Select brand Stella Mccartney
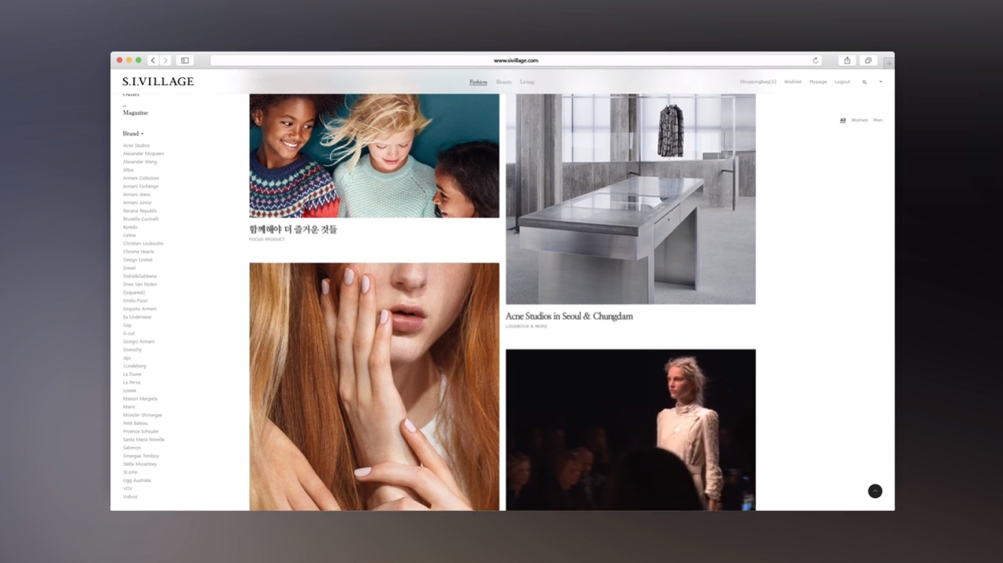This screenshot has width=1003, height=563. 139,464
